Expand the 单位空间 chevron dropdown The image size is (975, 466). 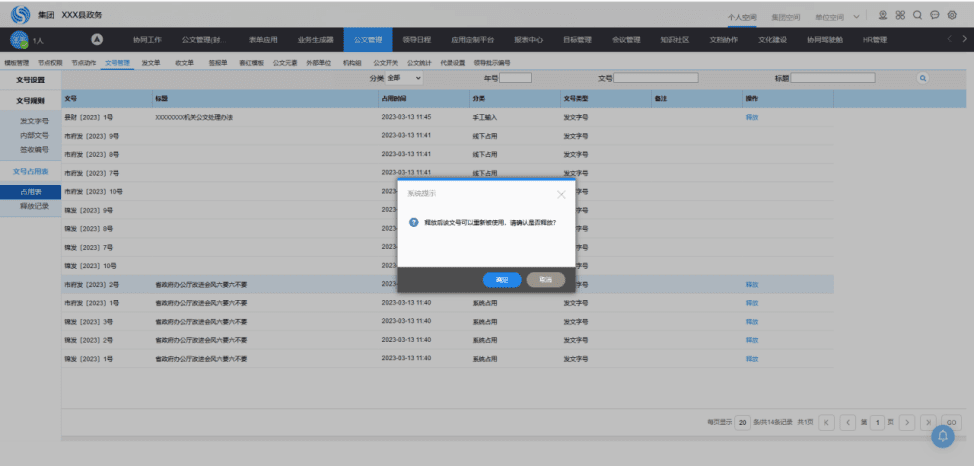pos(856,17)
